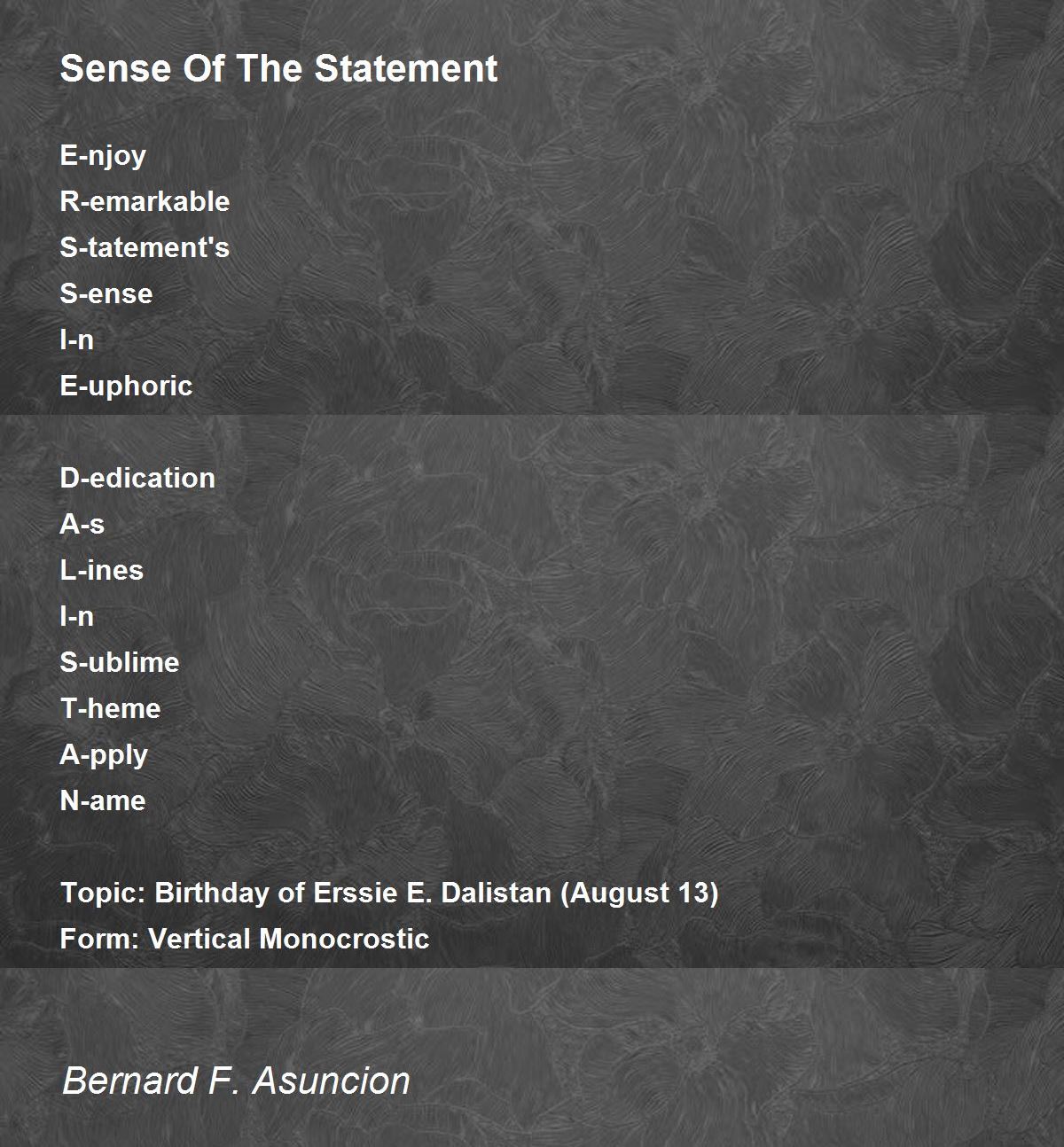The image size is (1064, 1147).
Task: Click the line A-pply
Action: 104,755
